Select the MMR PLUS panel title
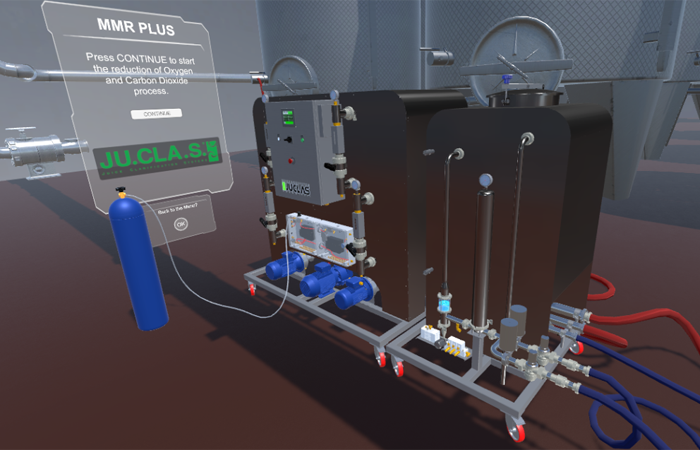The image size is (700, 450). [136, 26]
